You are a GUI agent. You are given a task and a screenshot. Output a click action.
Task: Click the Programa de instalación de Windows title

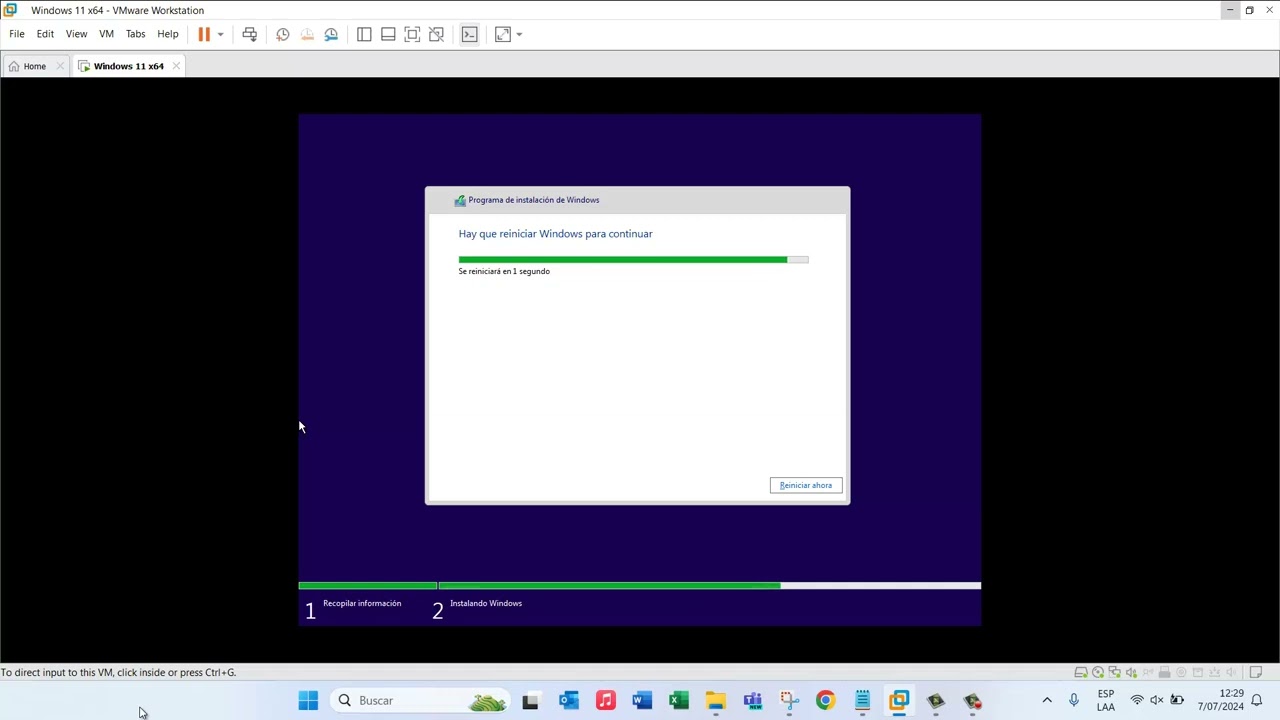[x=534, y=200]
